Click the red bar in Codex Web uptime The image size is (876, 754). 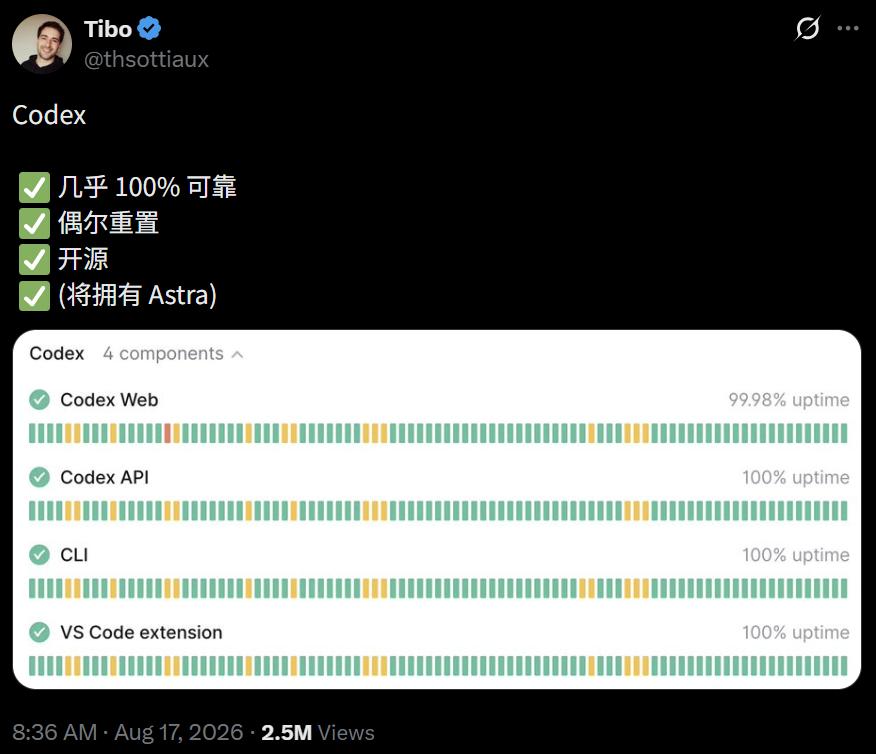point(167,433)
